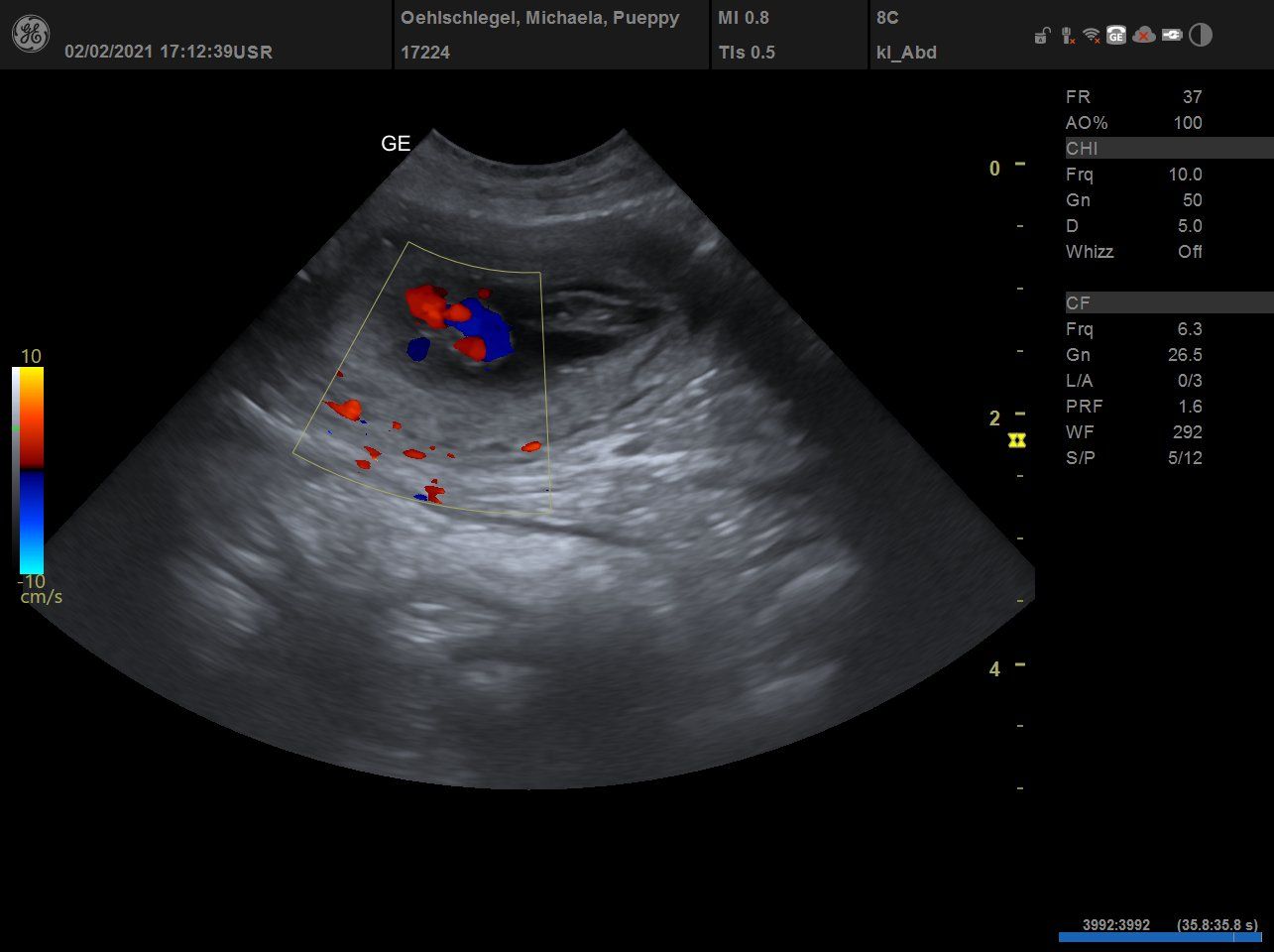The image size is (1274, 952).
Task: Click the Wi-Fi disconnected status icon
Action: [x=1092, y=36]
